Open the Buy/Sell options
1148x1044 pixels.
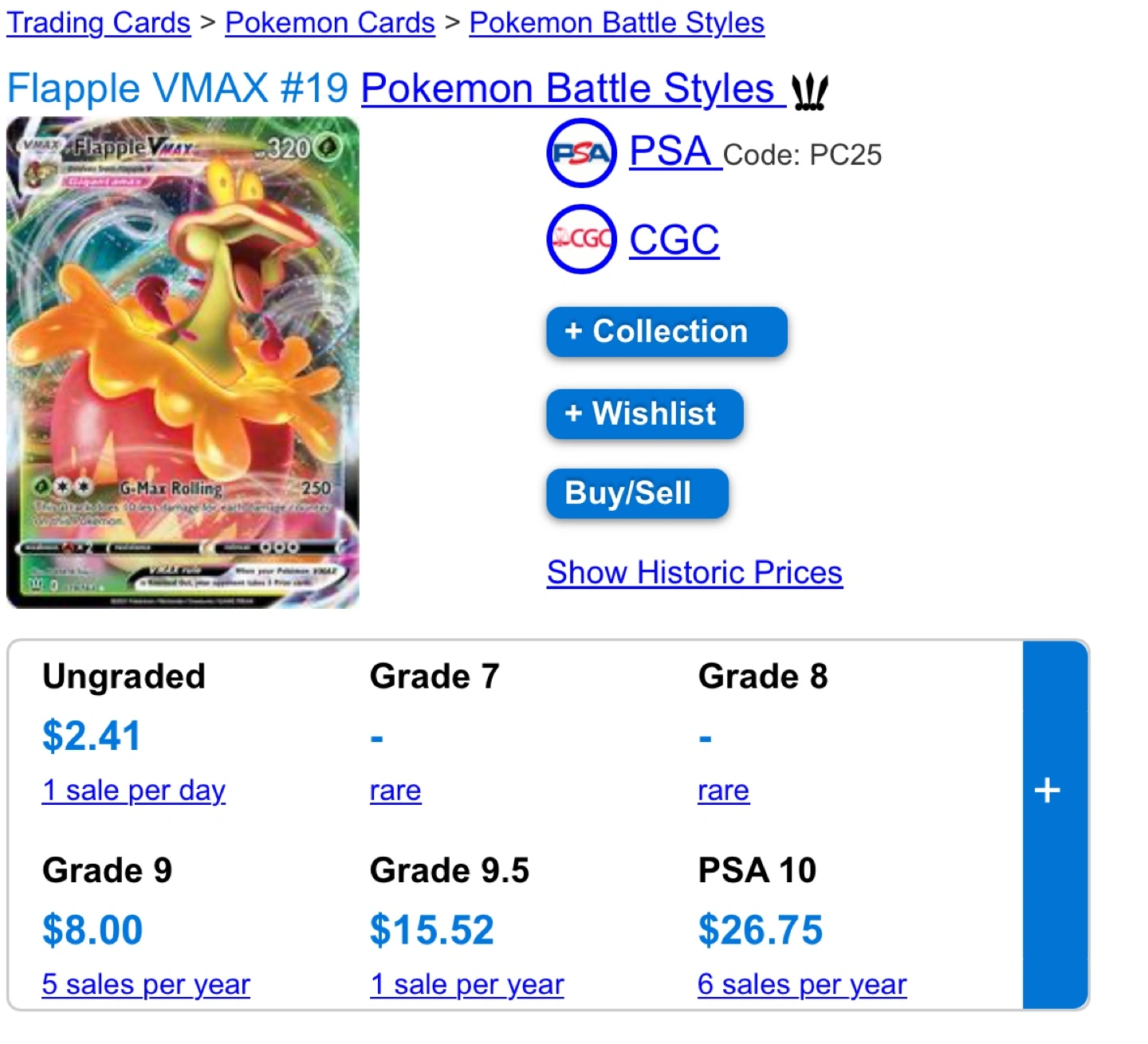point(637,493)
